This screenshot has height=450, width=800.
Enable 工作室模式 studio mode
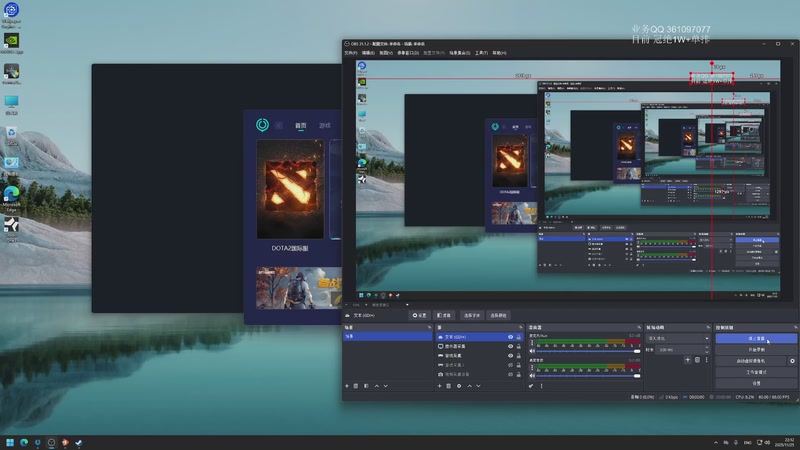pos(756,372)
